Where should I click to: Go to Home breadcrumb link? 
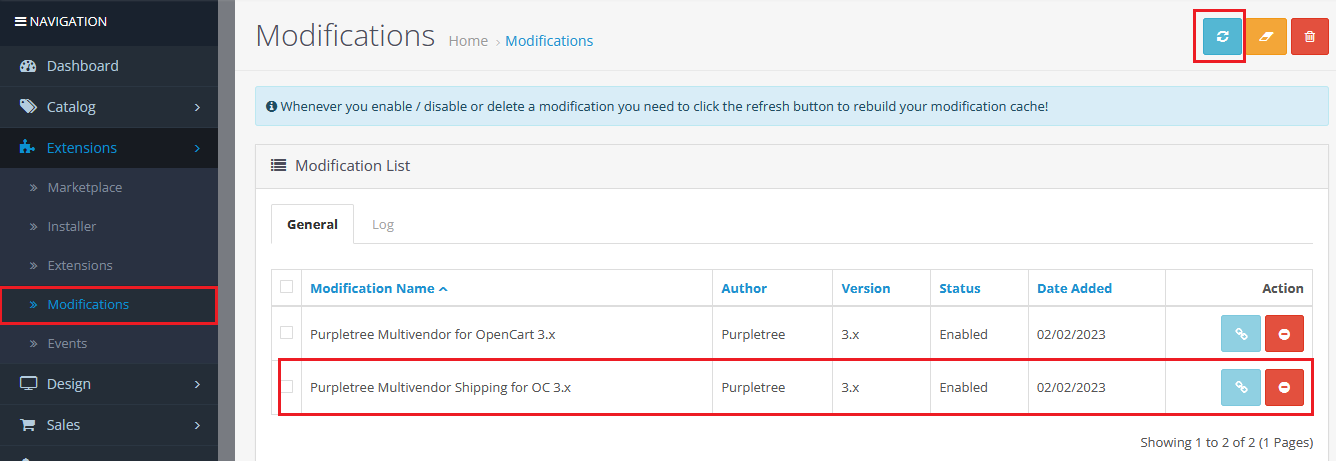pos(468,41)
